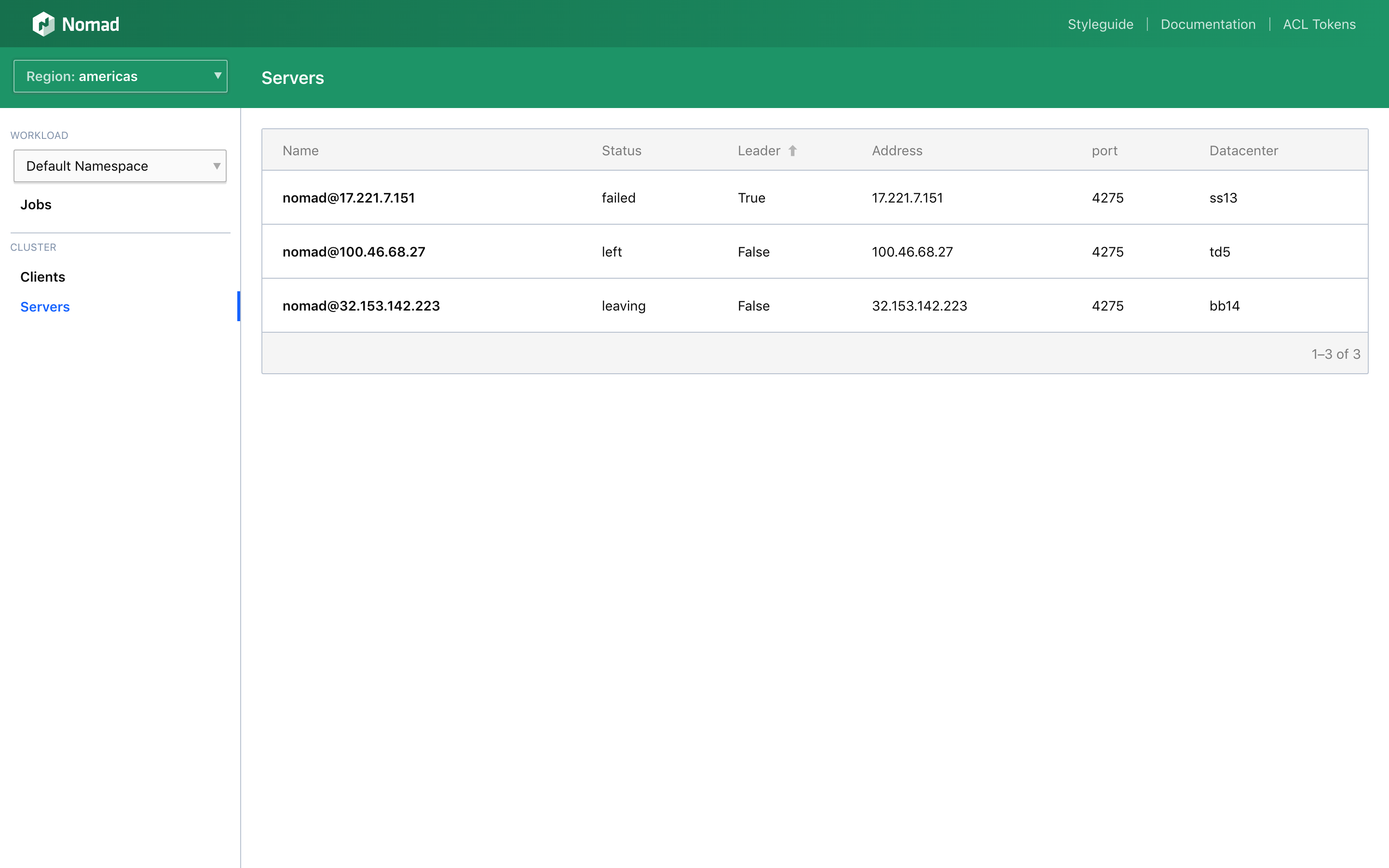Open the Documentation link
The image size is (1389, 868).
pos(1208,24)
